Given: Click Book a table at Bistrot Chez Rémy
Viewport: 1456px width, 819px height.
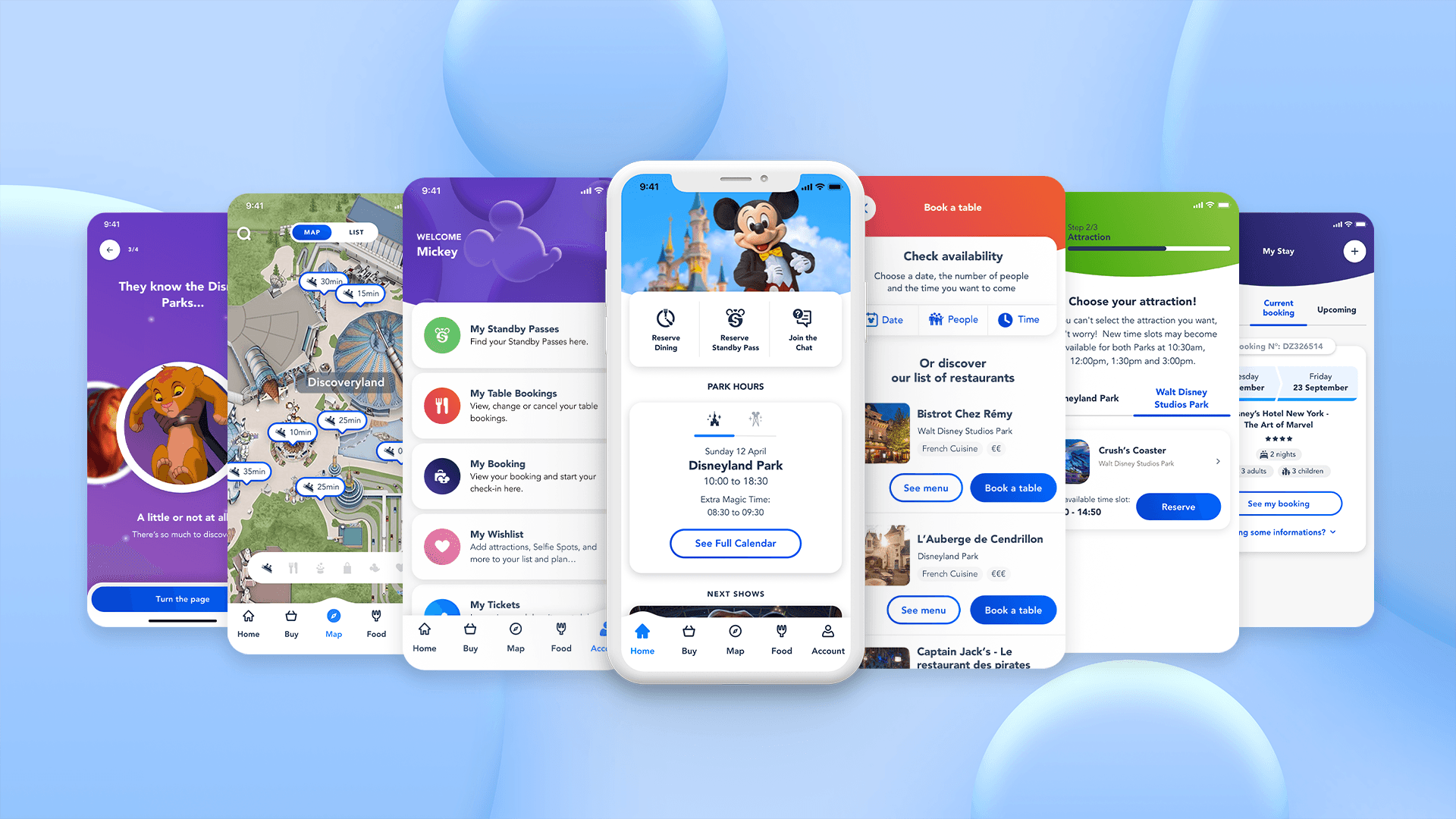Looking at the screenshot, I should point(1012,487).
